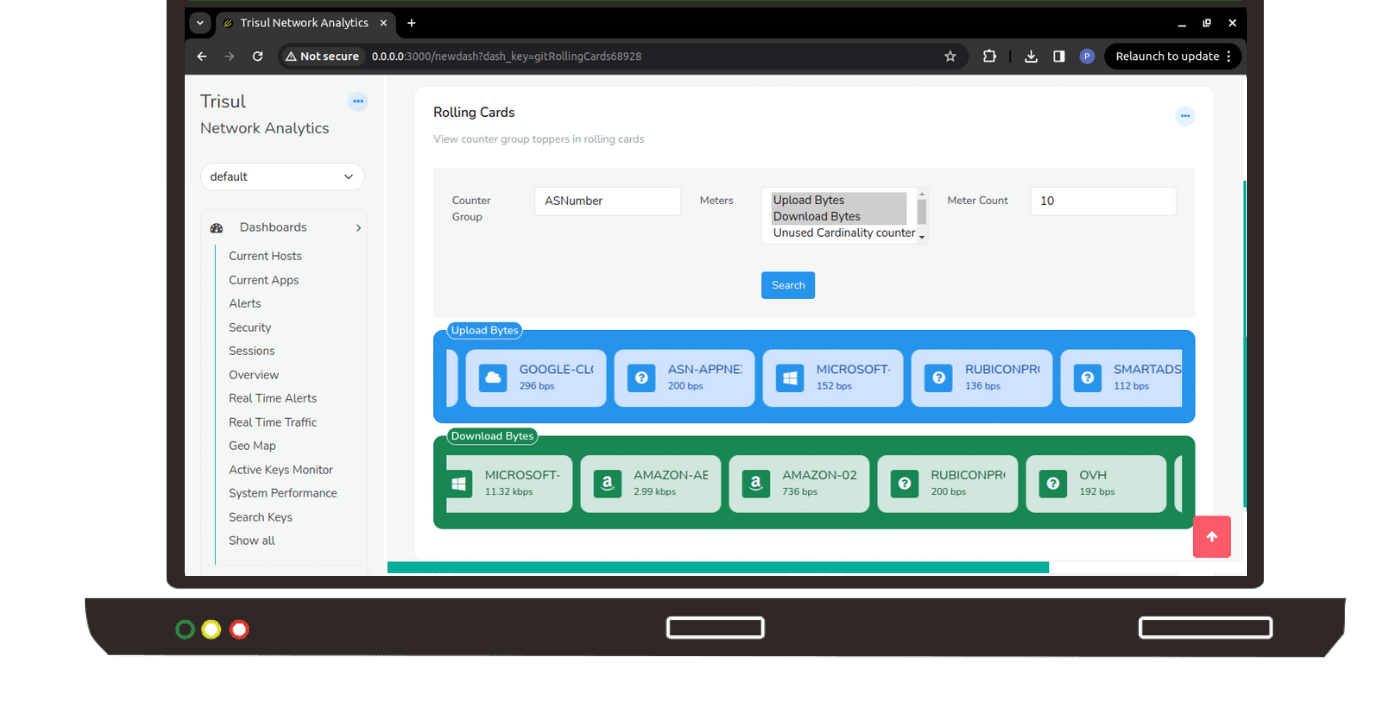Reload the page with the browser refresh icon

pos(257,56)
